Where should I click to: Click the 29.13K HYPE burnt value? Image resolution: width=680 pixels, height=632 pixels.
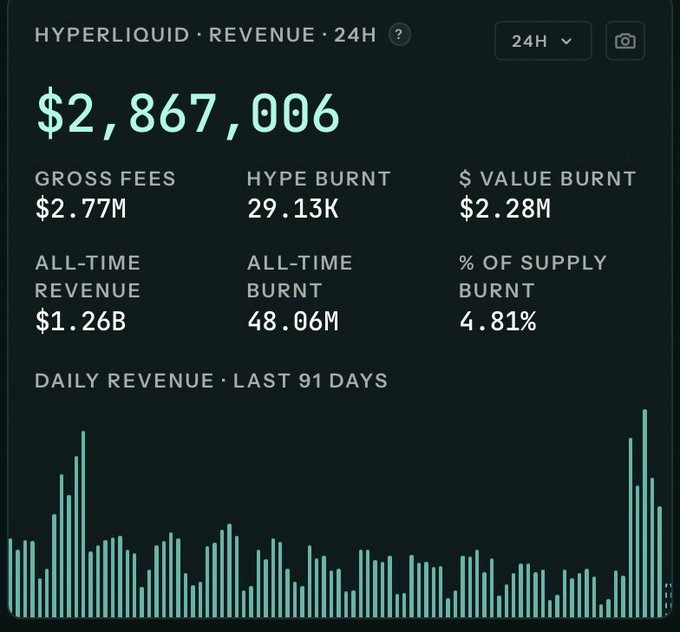click(x=293, y=209)
